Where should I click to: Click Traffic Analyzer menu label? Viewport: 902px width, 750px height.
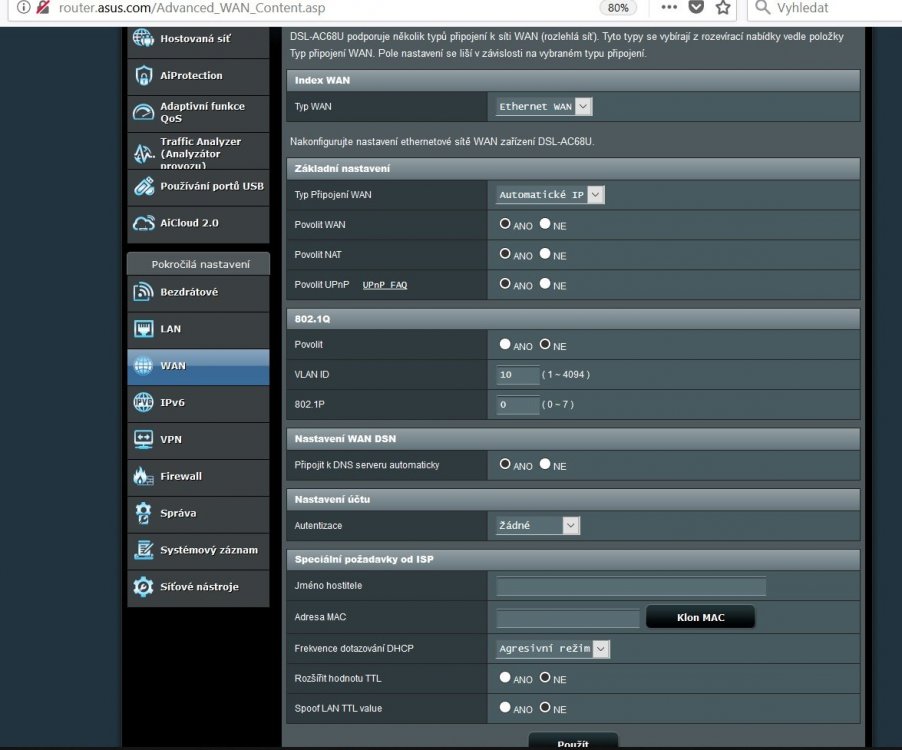200,154
